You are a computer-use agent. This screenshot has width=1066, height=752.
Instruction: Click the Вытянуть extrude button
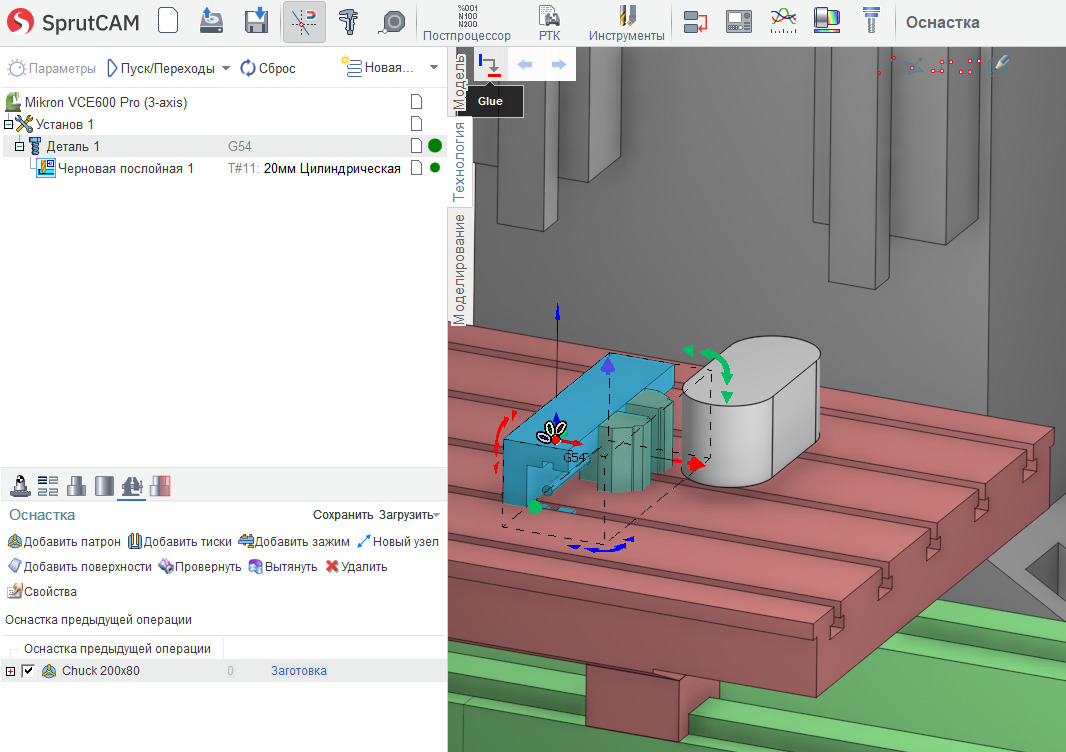click(x=283, y=566)
